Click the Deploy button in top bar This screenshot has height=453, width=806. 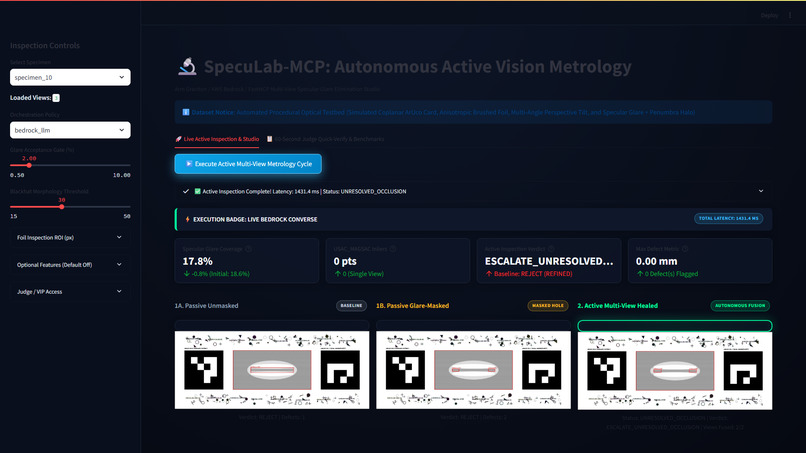tap(770, 15)
